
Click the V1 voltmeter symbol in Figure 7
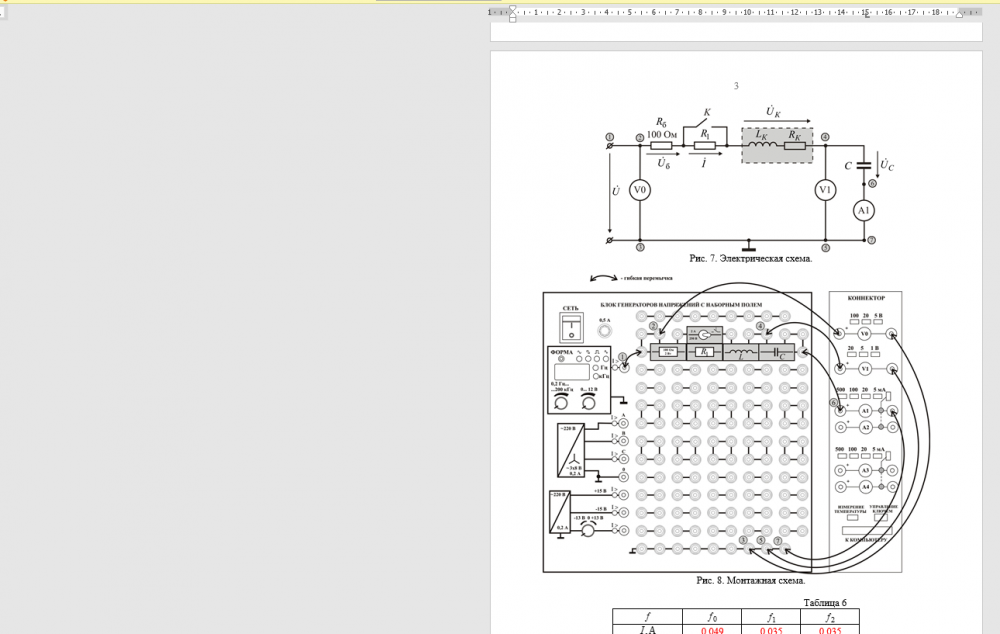tap(825, 190)
